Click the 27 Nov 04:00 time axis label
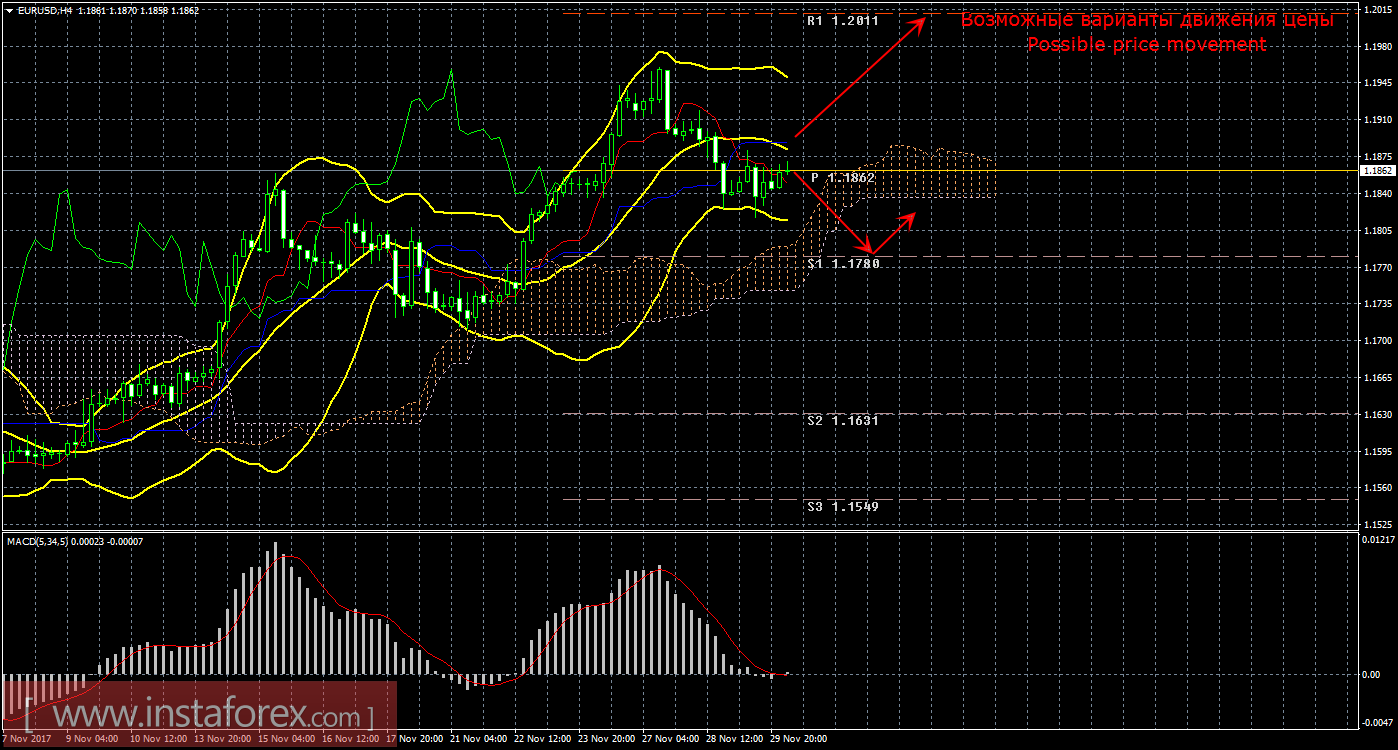This screenshot has height=750, width=1398. tap(671, 739)
